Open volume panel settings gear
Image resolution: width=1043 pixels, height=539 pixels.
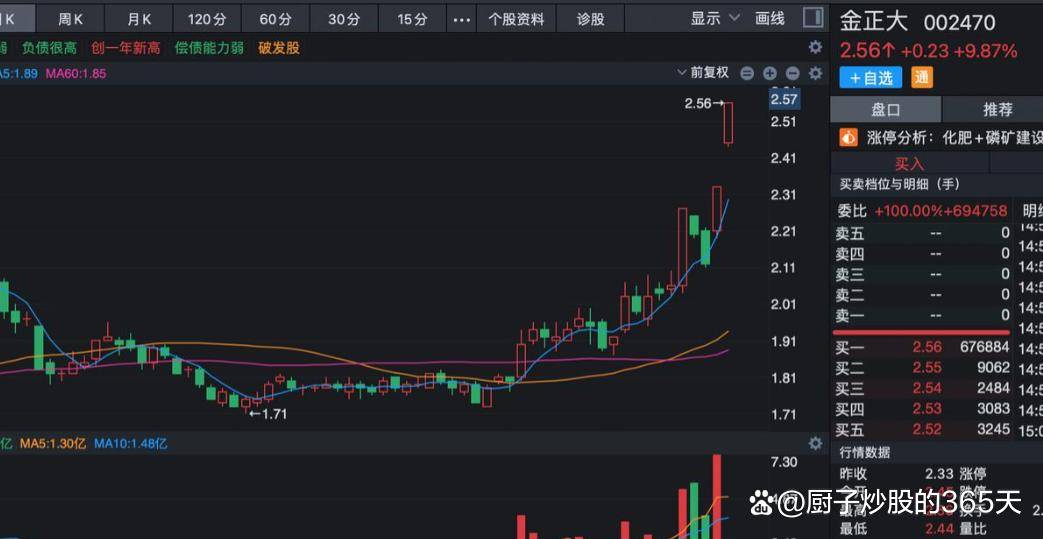816,443
